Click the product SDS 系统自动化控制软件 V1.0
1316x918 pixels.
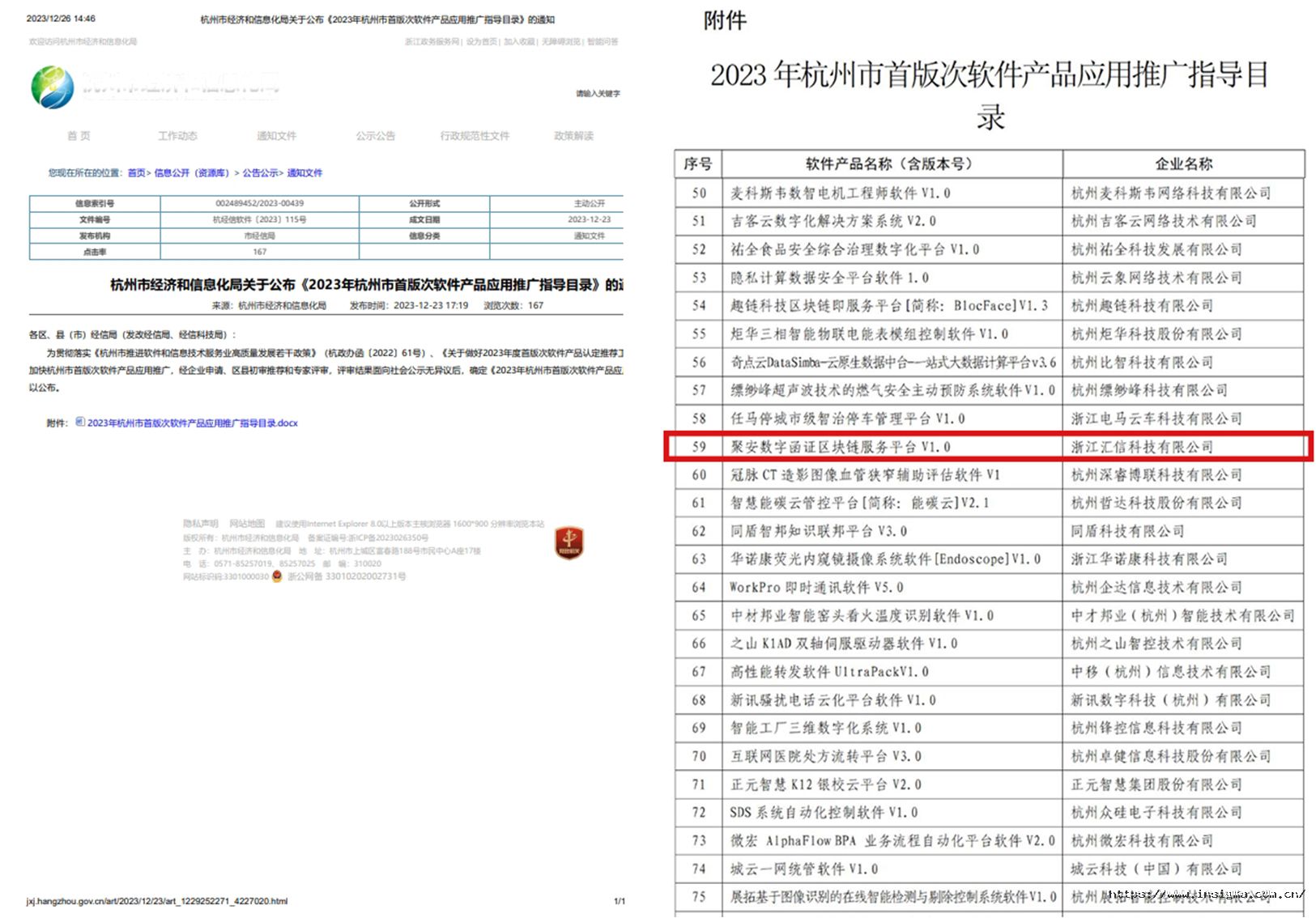[x=824, y=812]
